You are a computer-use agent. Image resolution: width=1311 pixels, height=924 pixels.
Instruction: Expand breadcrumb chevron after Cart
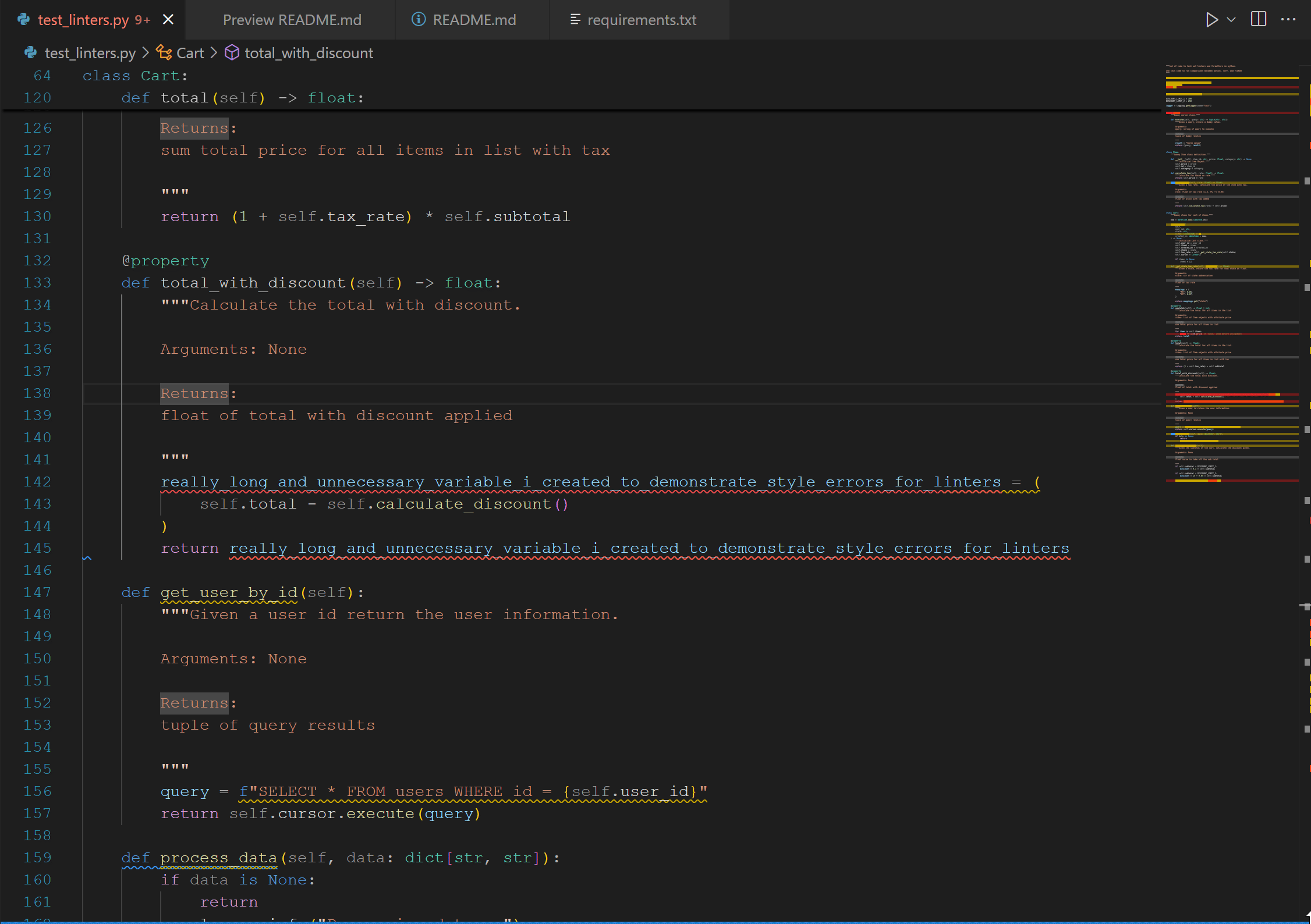point(214,53)
